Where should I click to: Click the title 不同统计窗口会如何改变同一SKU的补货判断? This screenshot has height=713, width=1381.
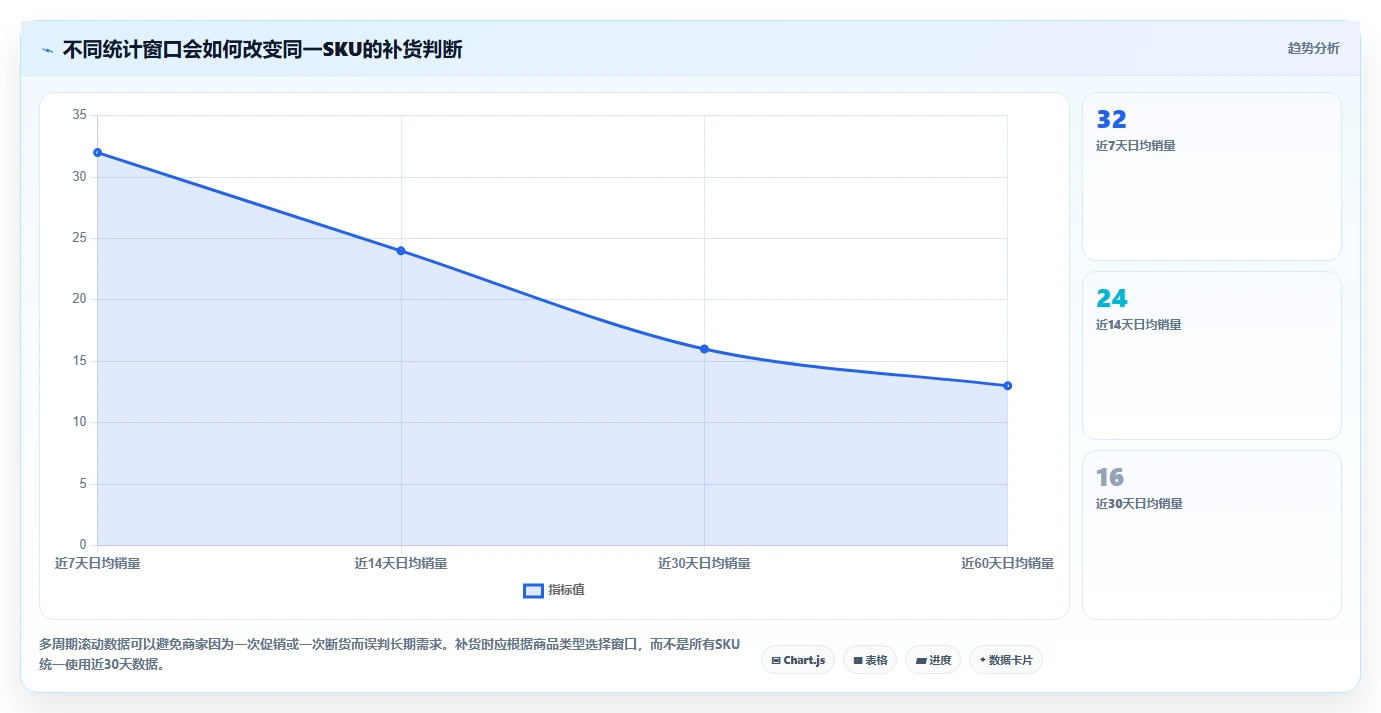(x=263, y=49)
